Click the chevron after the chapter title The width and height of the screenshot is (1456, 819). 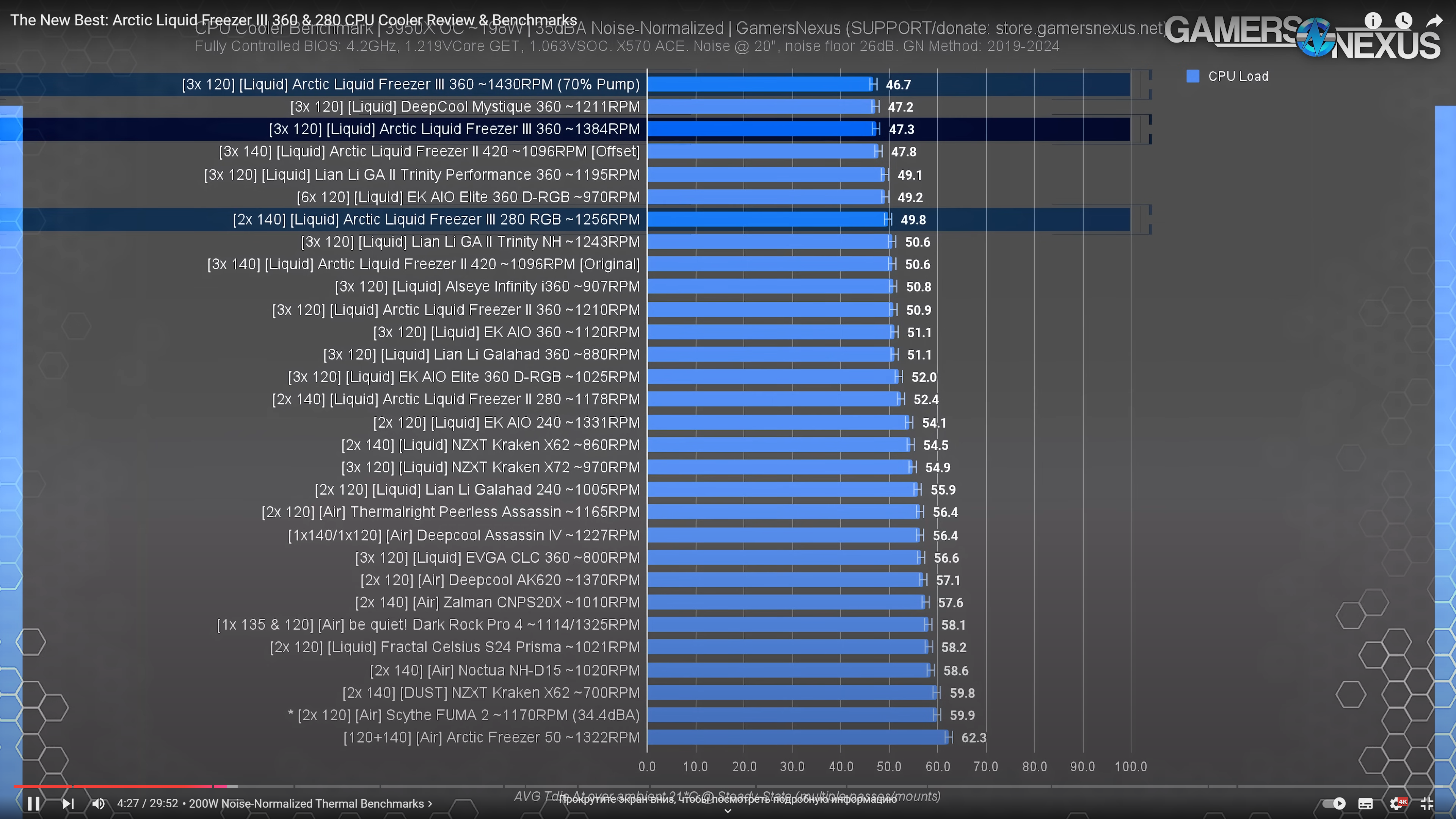(430, 803)
